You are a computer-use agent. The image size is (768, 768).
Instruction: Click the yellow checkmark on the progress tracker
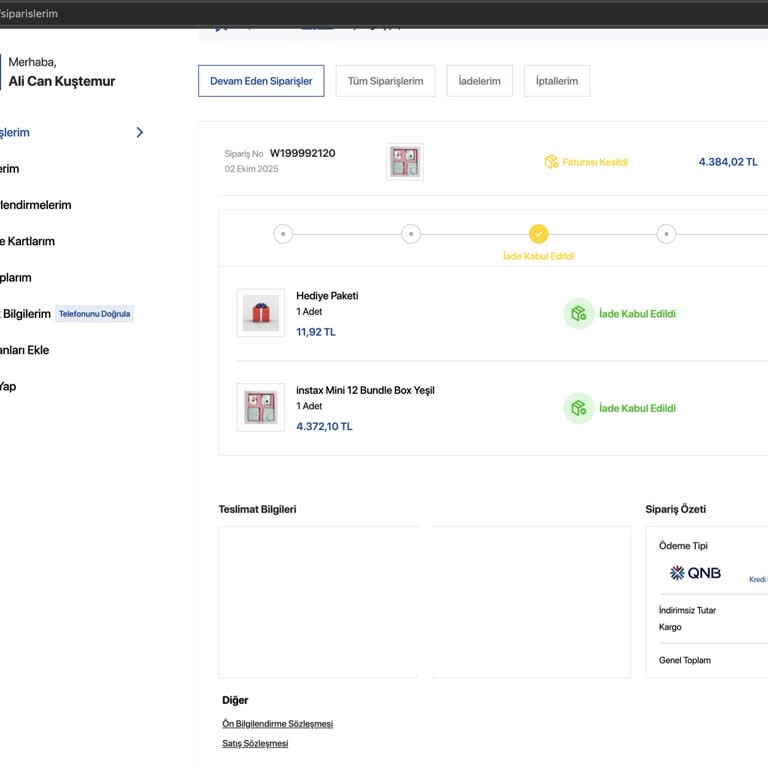click(x=539, y=234)
